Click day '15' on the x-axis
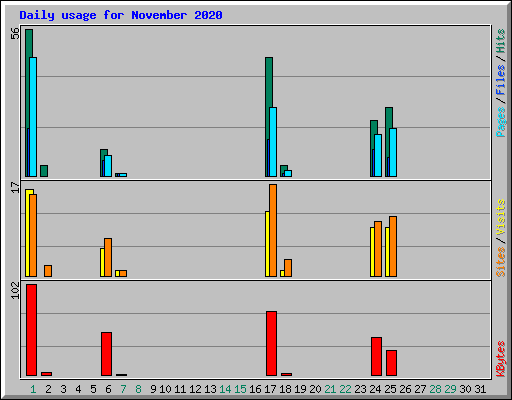Viewport: 512px width, 400px height. 240,389
